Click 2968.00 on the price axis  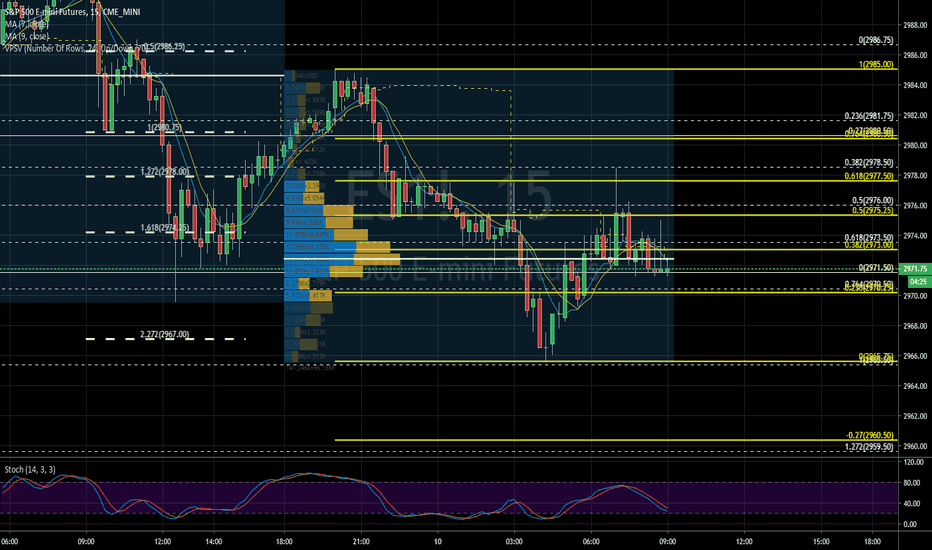click(x=915, y=326)
